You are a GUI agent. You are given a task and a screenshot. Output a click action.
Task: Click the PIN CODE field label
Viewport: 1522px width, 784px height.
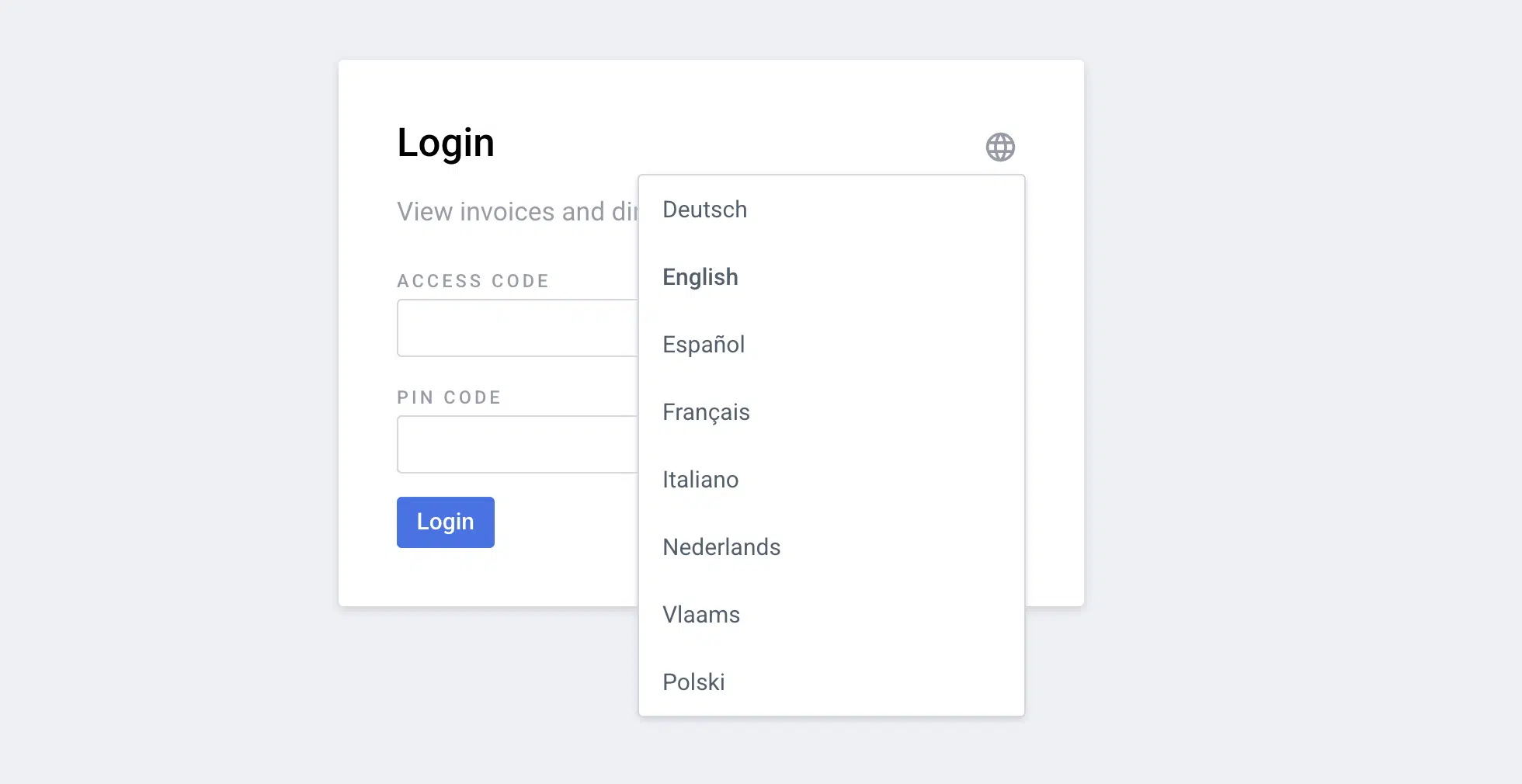click(x=449, y=397)
